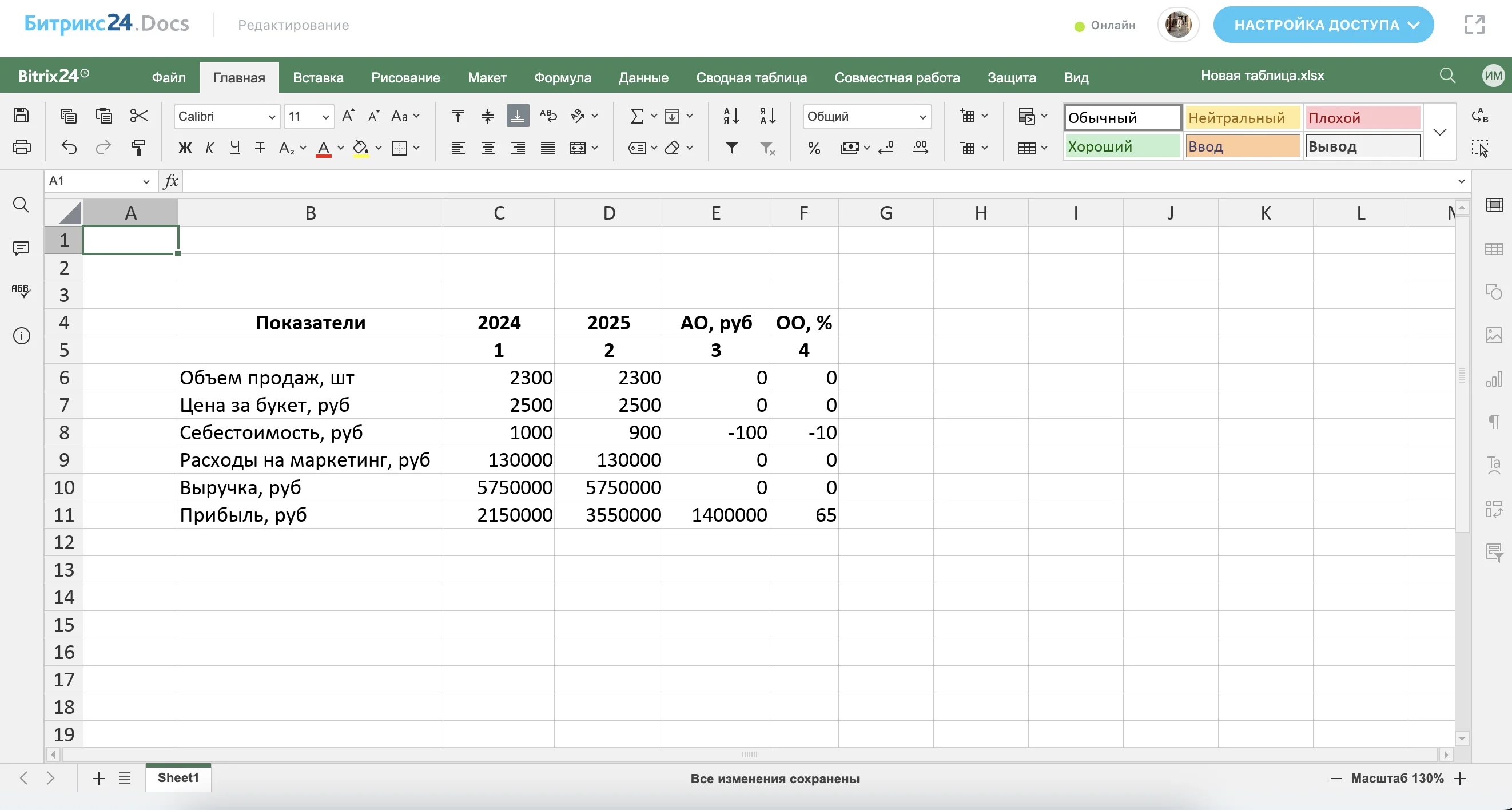Toggle underline Ч formatting
This screenshot has height=810, width=1512.
235,148
